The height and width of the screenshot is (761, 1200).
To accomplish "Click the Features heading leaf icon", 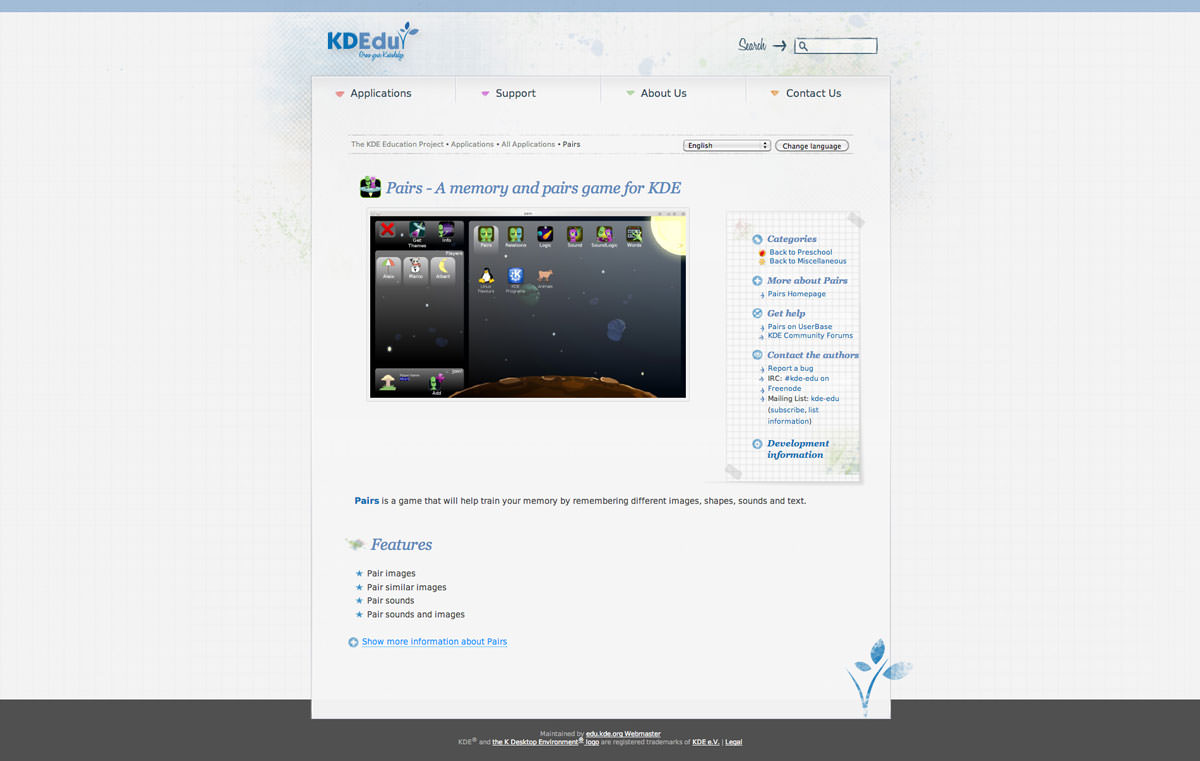I will tap(355, 545).
